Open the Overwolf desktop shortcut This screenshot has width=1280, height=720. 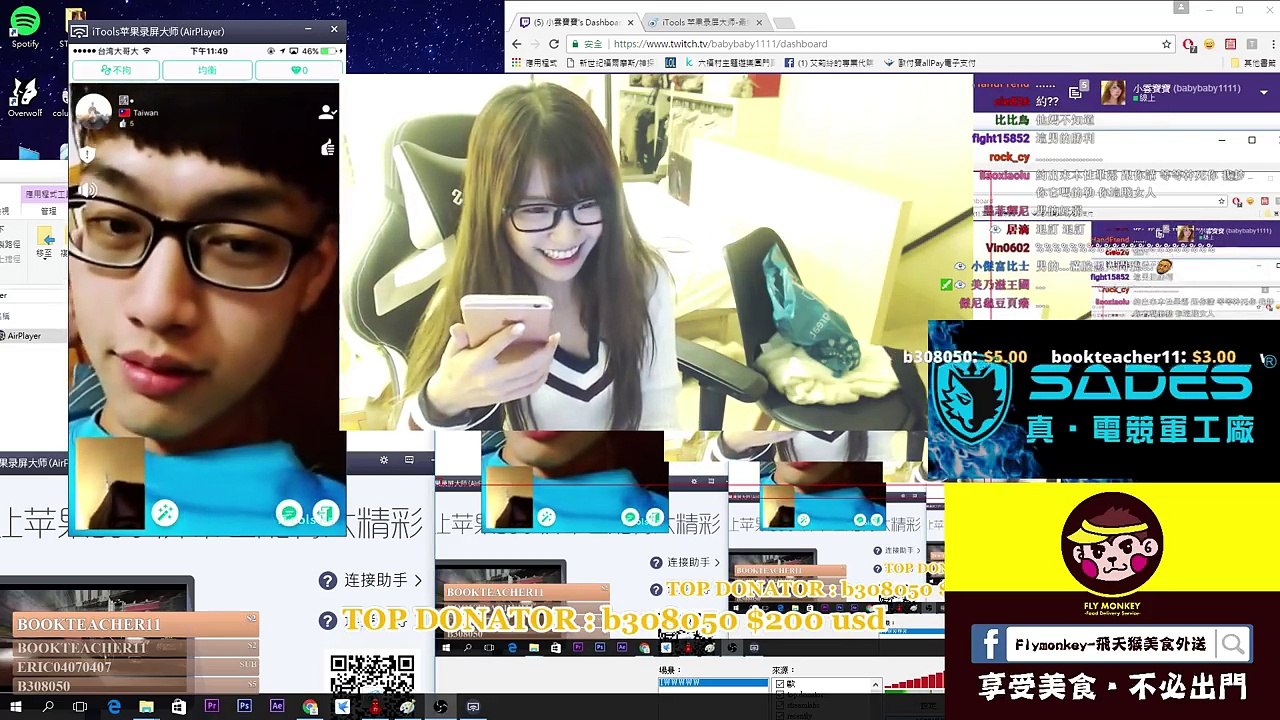point(25,97)
